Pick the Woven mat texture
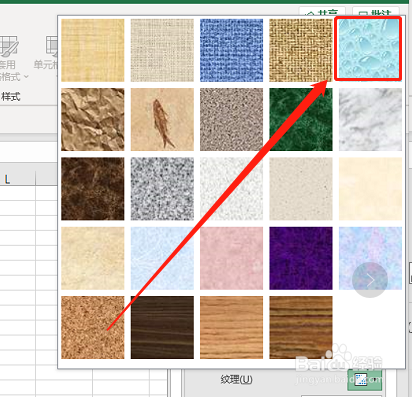This screenshot has width=412, height=397. tap(301, 50)
